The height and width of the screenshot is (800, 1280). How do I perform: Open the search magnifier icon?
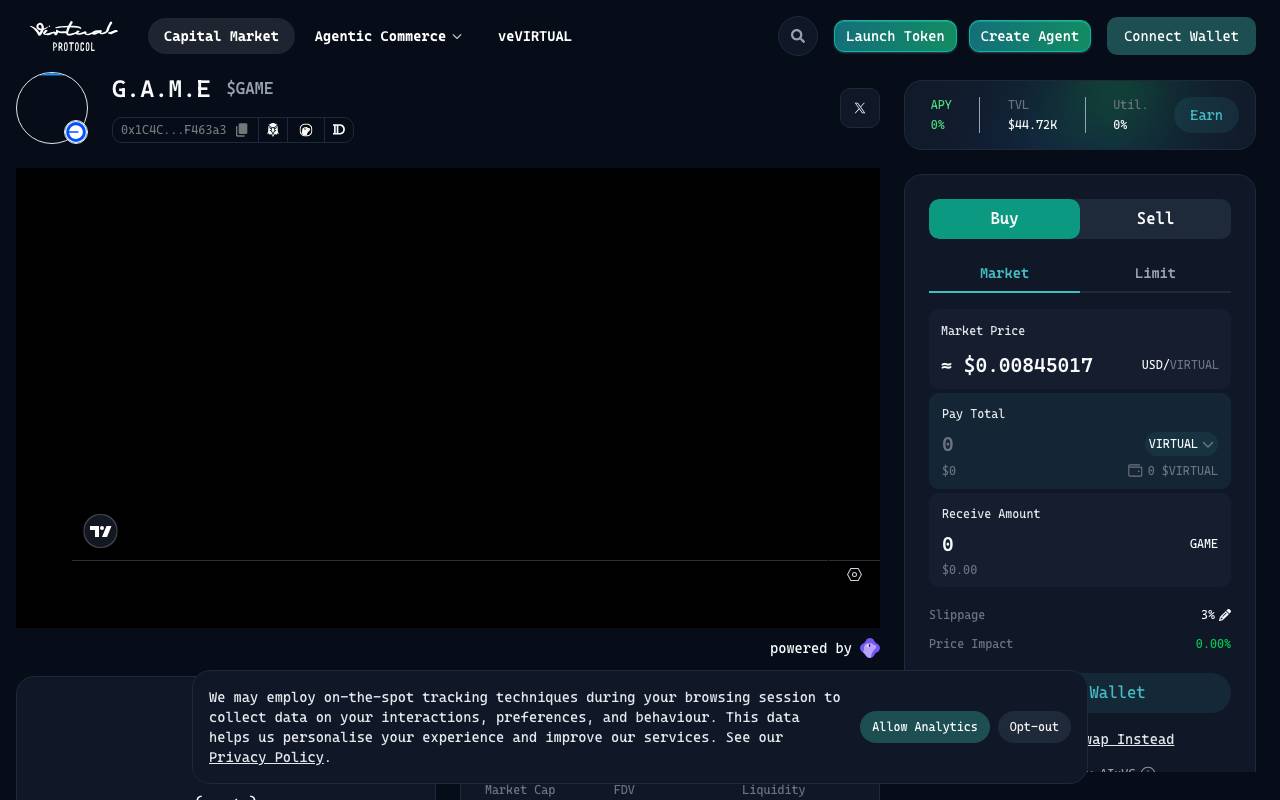(798, 36)
